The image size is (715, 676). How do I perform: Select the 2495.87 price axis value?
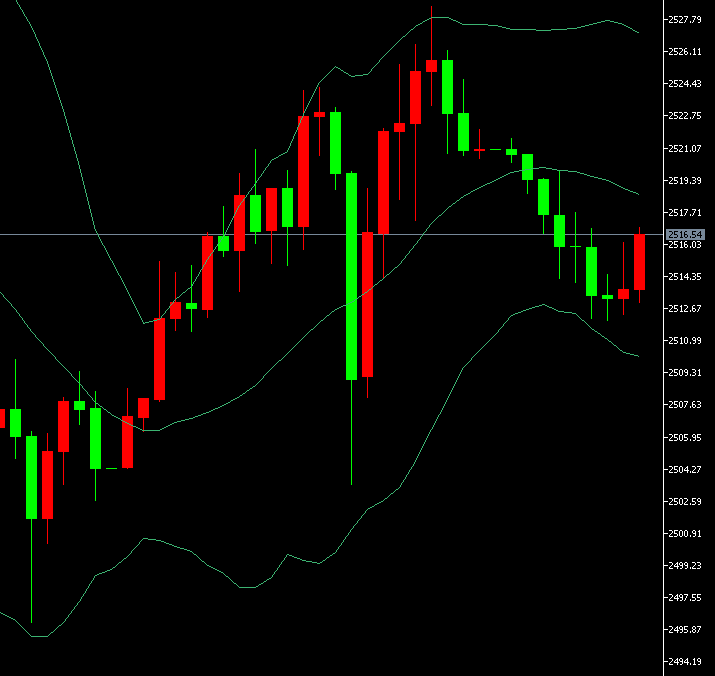[x=685, y=629]
